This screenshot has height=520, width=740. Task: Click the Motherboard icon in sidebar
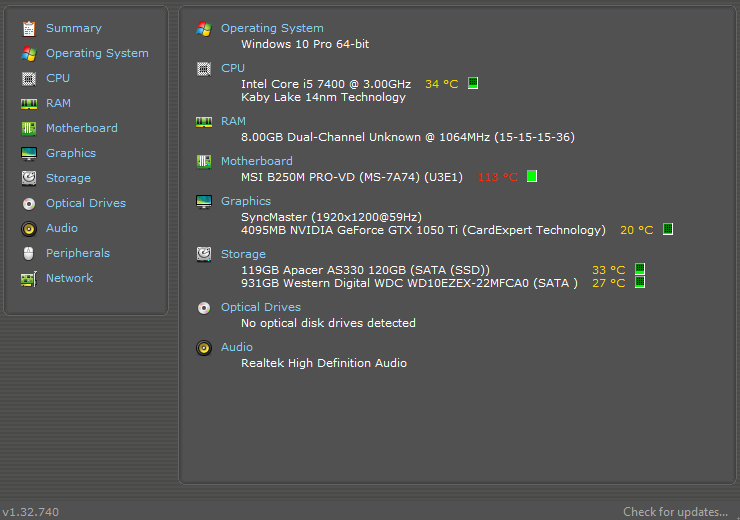pos(29,128)
